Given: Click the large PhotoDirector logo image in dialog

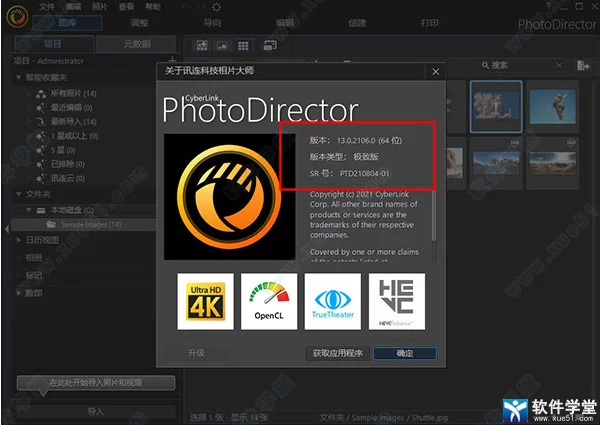Looking at the screenshot, I should tap(230, 197).
